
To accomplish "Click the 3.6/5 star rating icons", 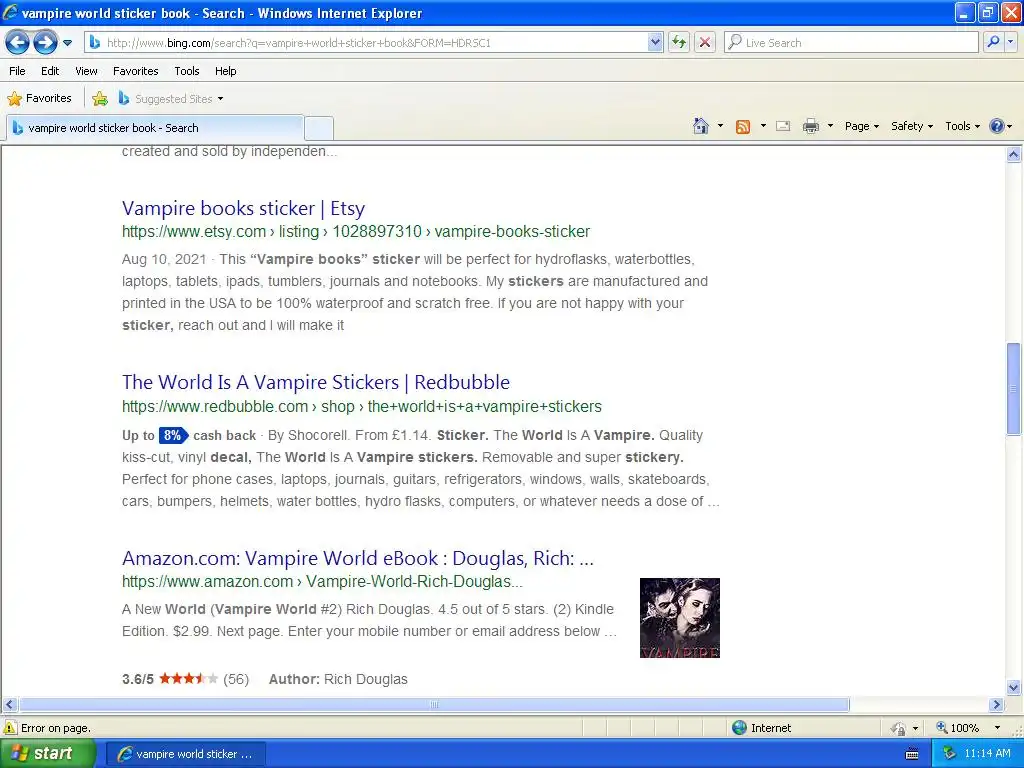I will 188,679.
